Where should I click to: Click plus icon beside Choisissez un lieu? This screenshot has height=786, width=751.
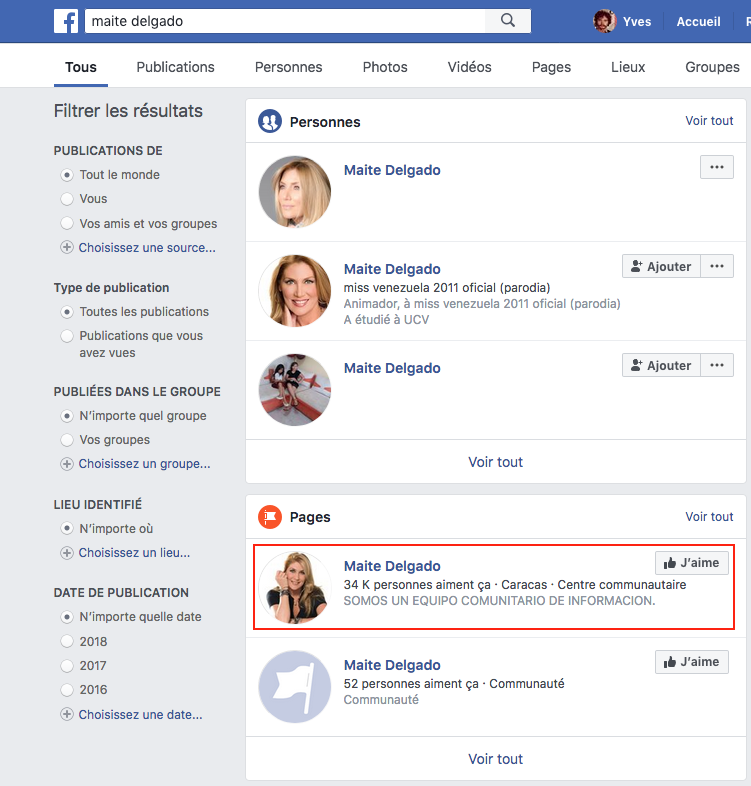click(67, 553)
